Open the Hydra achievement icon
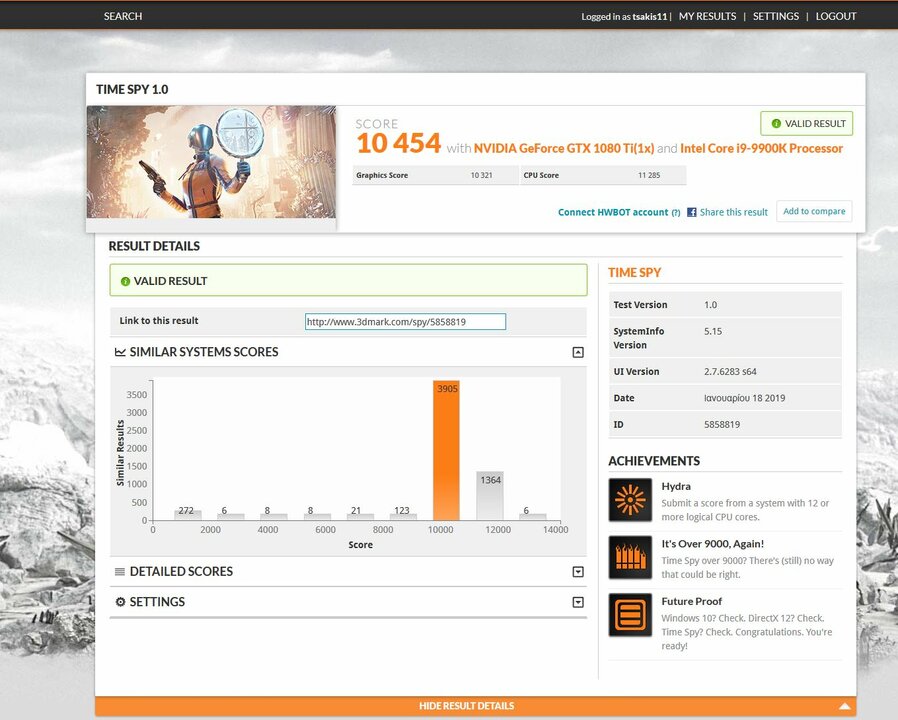This screenshot has width=898, height=720. [x=630, y=500]
